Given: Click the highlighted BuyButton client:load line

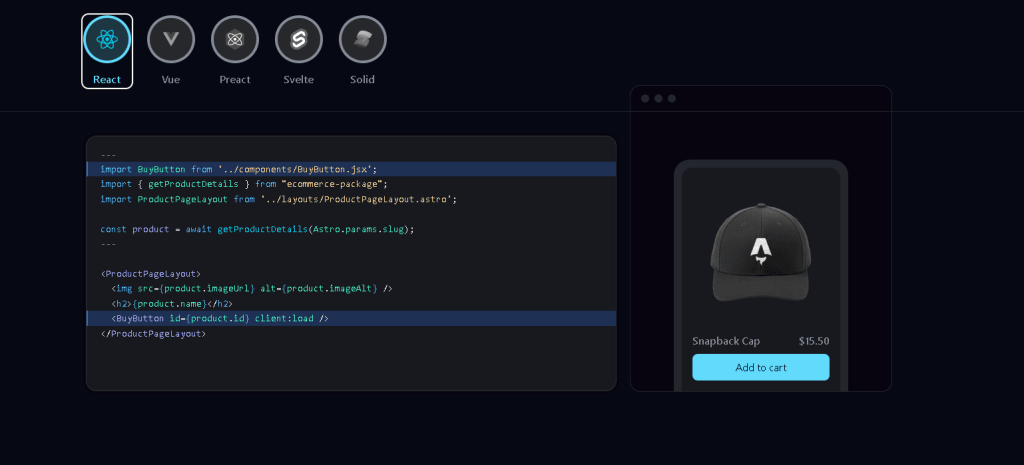Looking at the screenshot, I should [351, 318].
